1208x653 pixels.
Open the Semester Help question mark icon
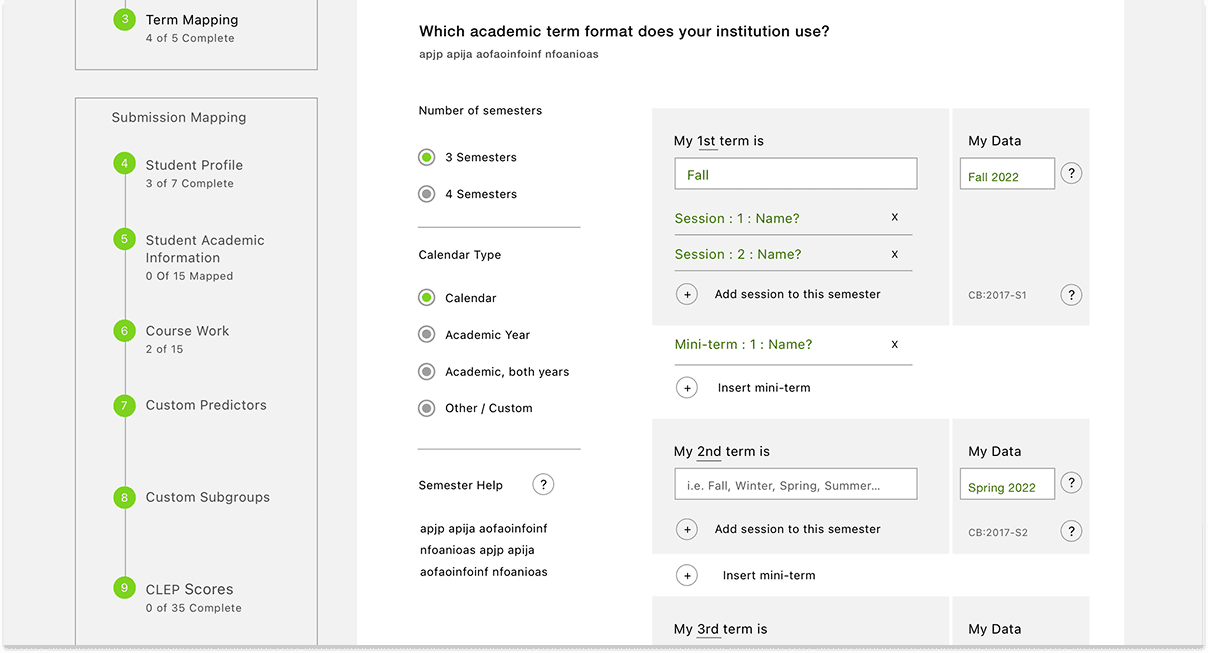543,485
